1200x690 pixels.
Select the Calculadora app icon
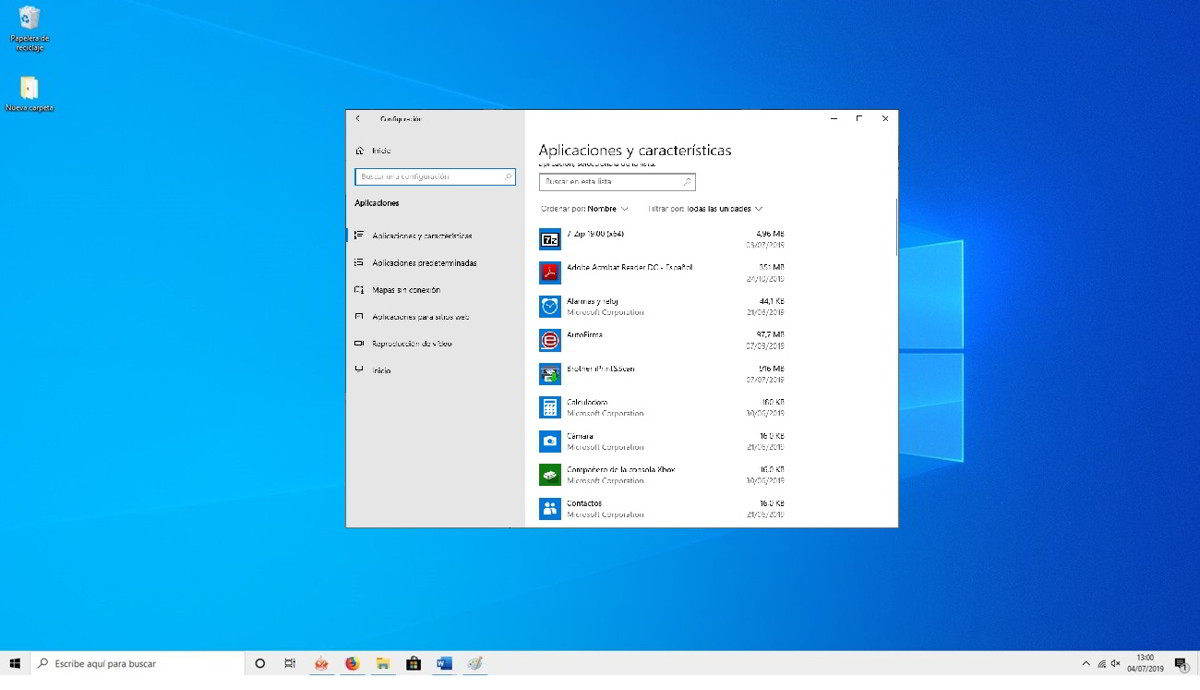[550, 407]
